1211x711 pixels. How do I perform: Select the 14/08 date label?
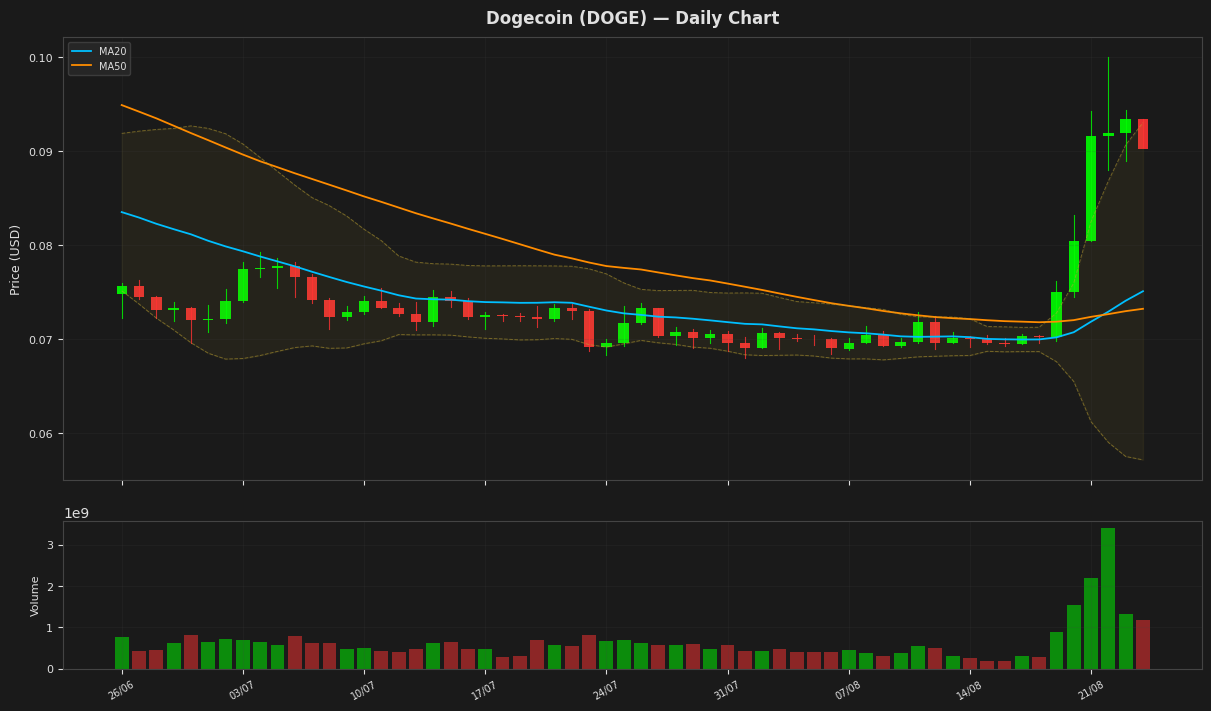click(x=969, y=690)
